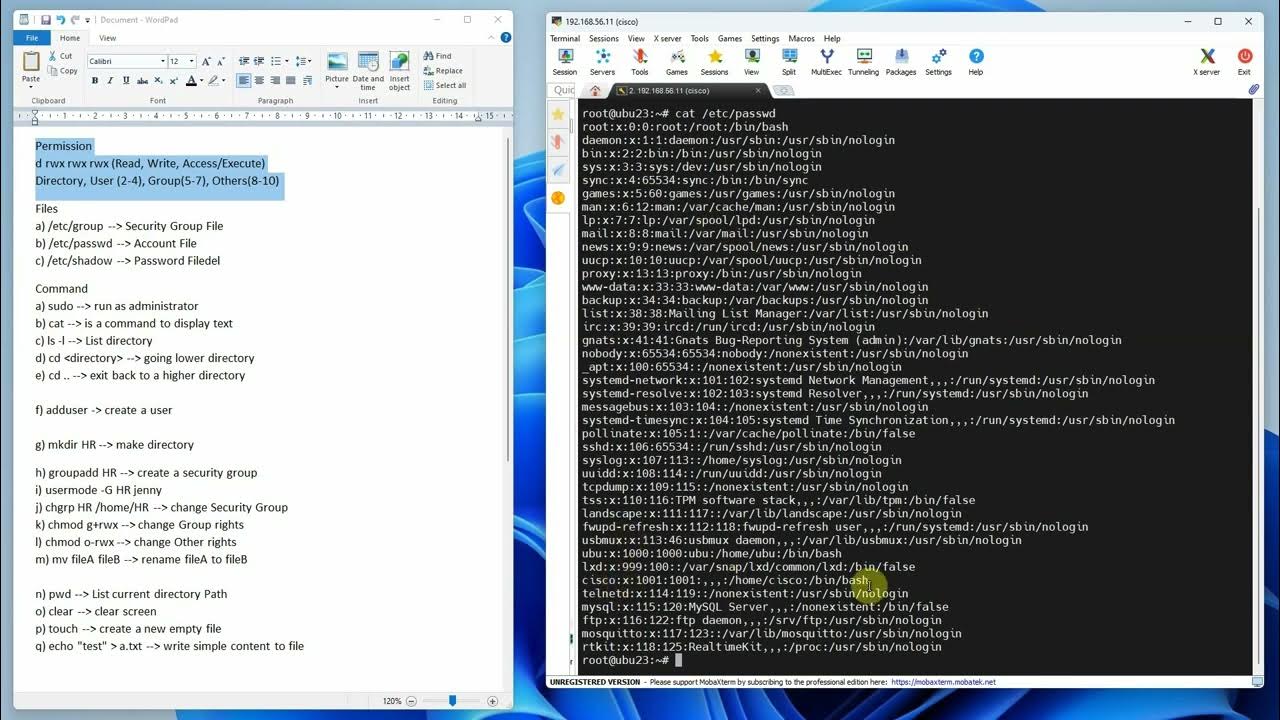This screenshot has width=1280, height=720.
Task: Click Replace in the Editing group
Action: pos(442,71)
